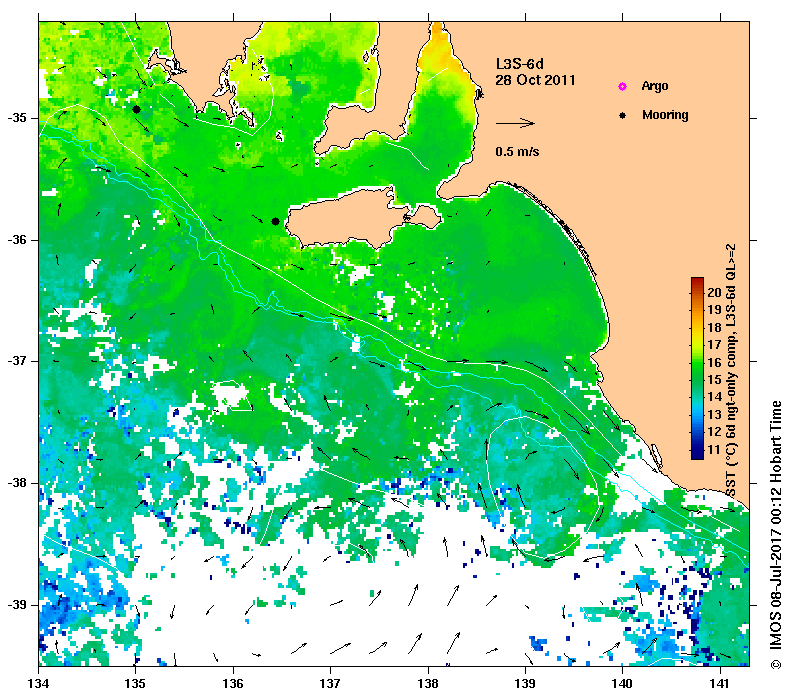Click the mooring dot near Kangaroo Island
This screenshot has width=791, height=700.
tap(275, 221)
